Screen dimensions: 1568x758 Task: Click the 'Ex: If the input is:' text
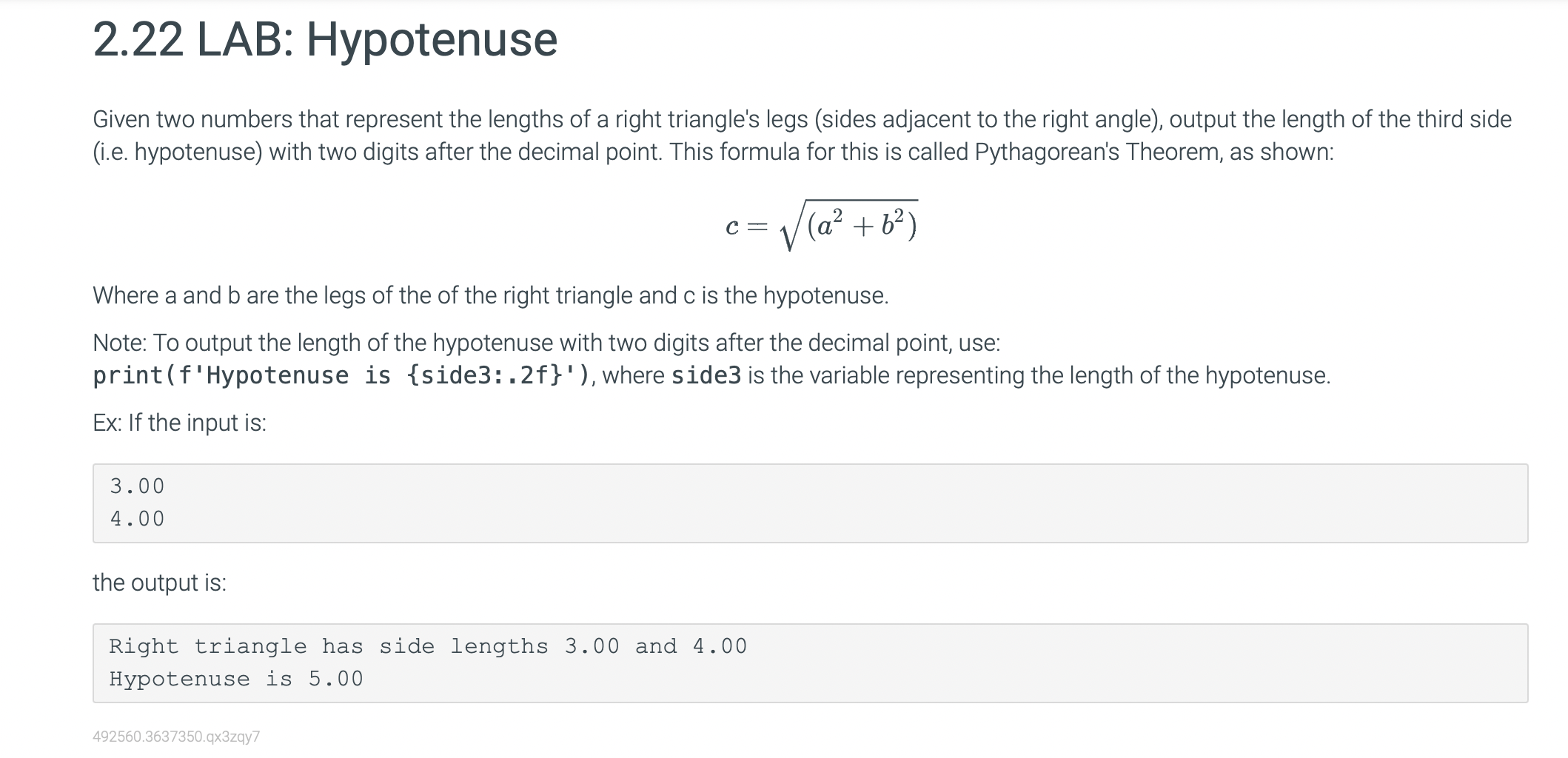[180, 423]
